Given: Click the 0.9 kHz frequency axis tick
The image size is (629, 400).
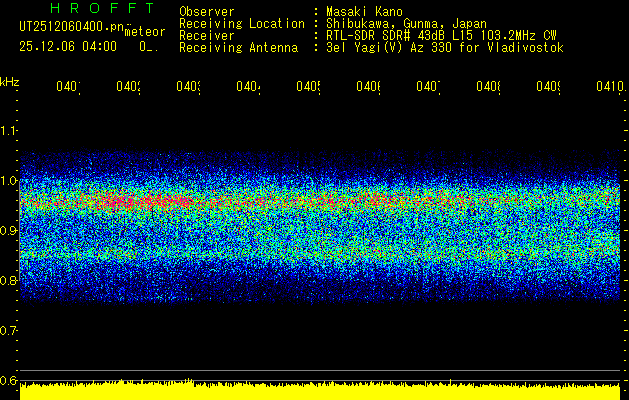Looking at the screenshot, I should click(9, 231).
